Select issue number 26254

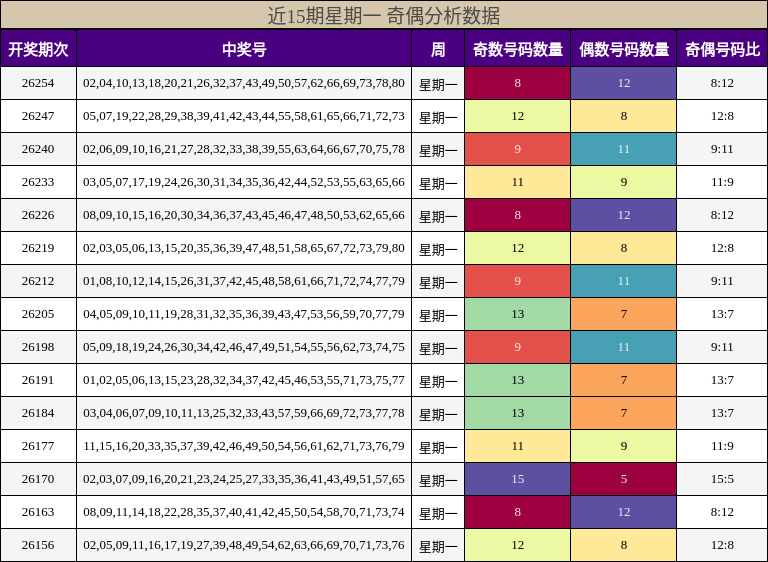(x=38, y=83)
